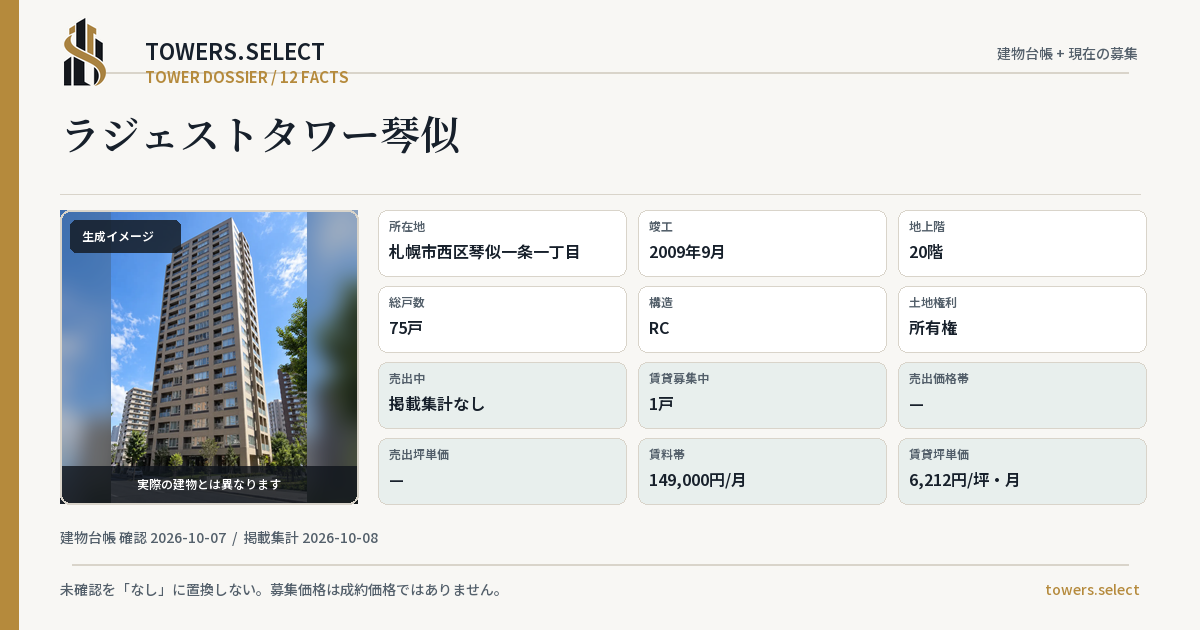This screenshot has height=630, width=1200.
Task: Click the TOWERS.SELECT brand name
Action: point(235,52)
